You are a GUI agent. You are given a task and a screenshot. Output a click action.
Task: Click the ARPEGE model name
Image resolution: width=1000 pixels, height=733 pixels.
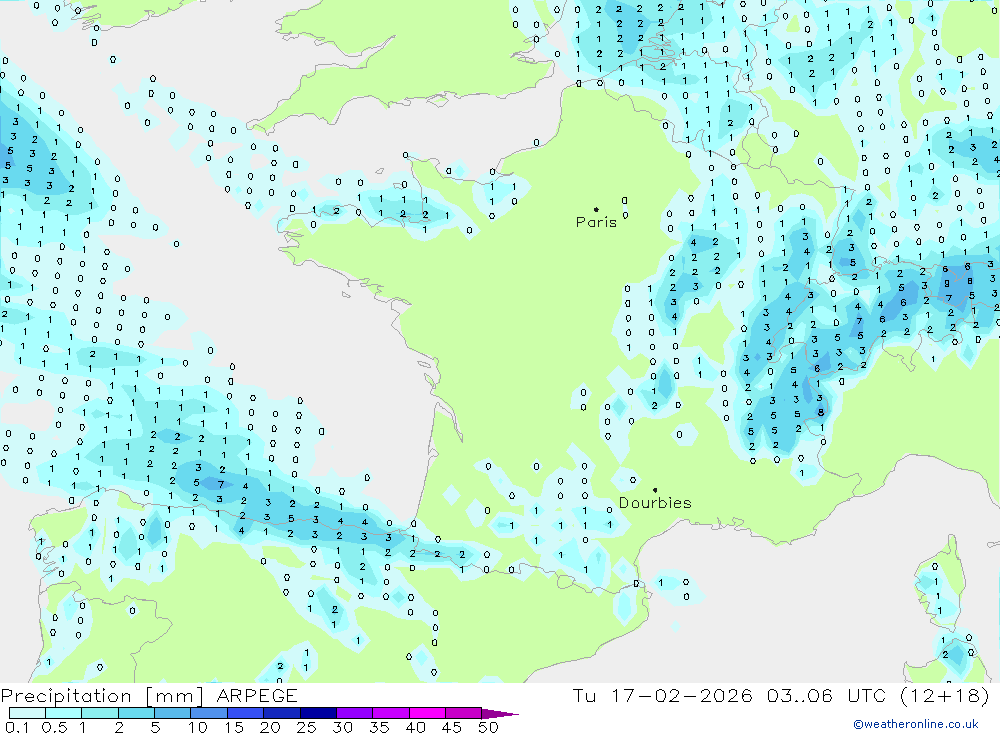[x=257, y=696]
